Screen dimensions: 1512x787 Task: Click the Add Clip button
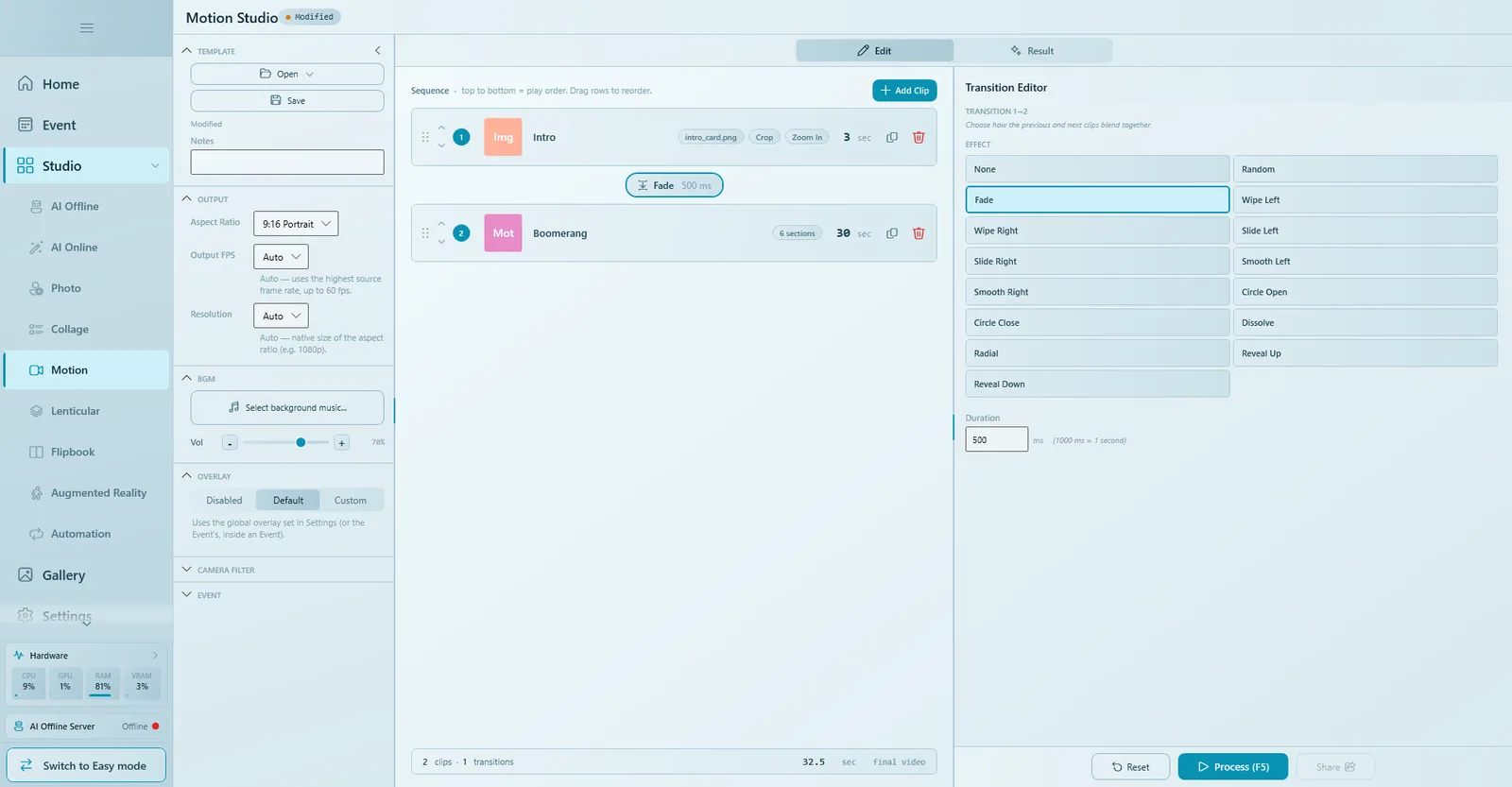(x=904, y=91)
